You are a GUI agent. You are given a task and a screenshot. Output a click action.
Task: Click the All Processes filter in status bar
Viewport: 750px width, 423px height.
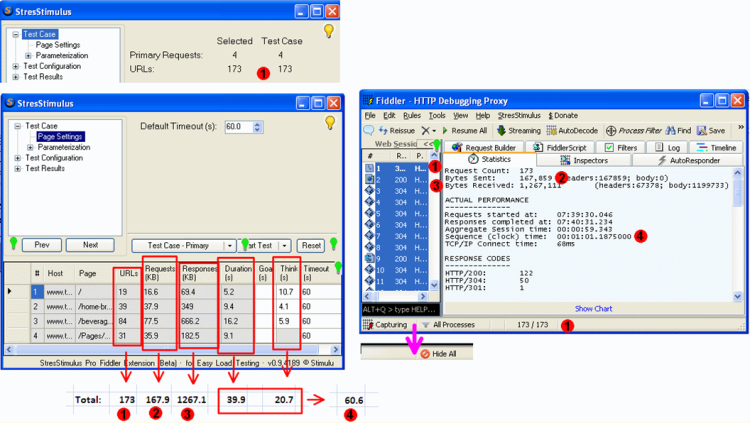pos(449,325)
